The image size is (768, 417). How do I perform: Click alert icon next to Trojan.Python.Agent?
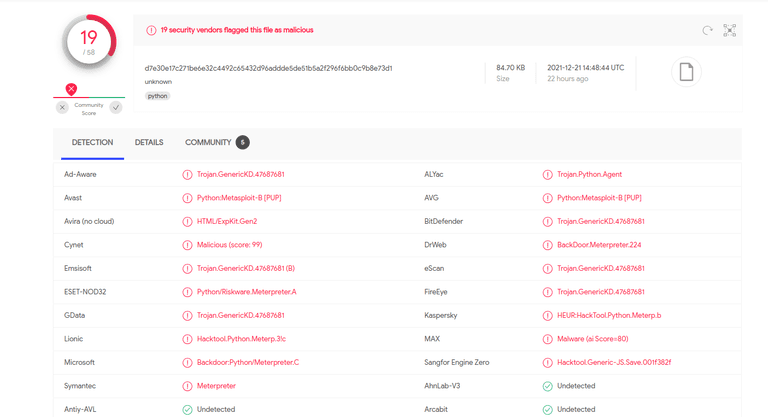pos(547,175)
